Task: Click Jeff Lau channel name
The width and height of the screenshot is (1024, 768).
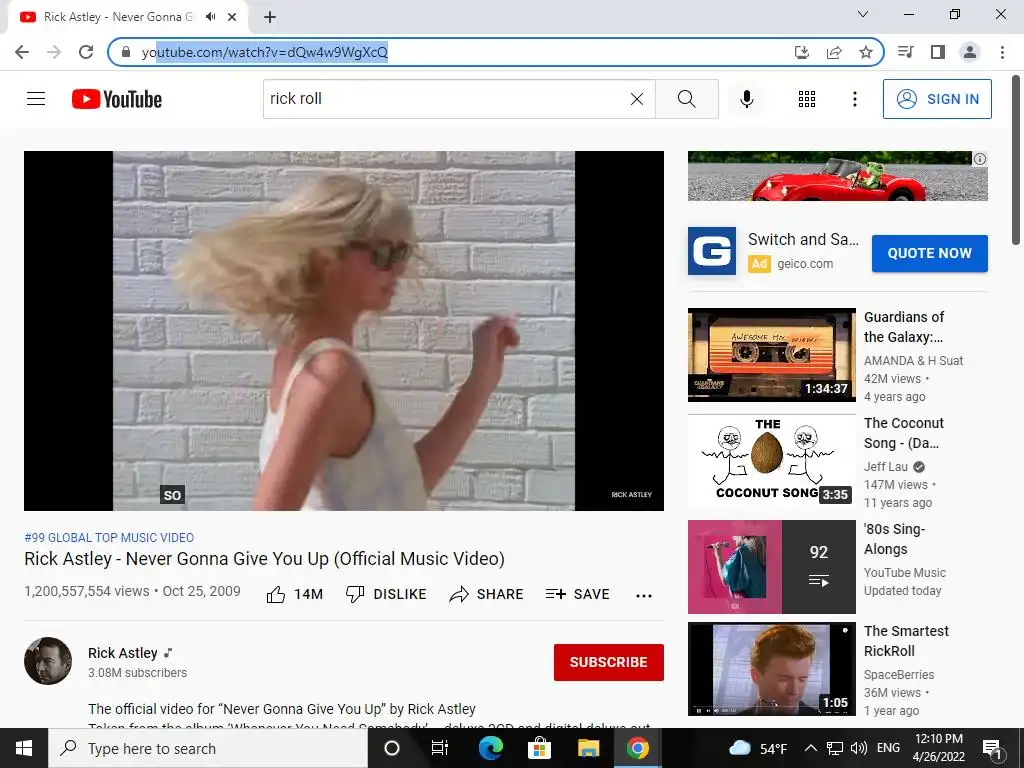Action: click(x=886, y=466)
